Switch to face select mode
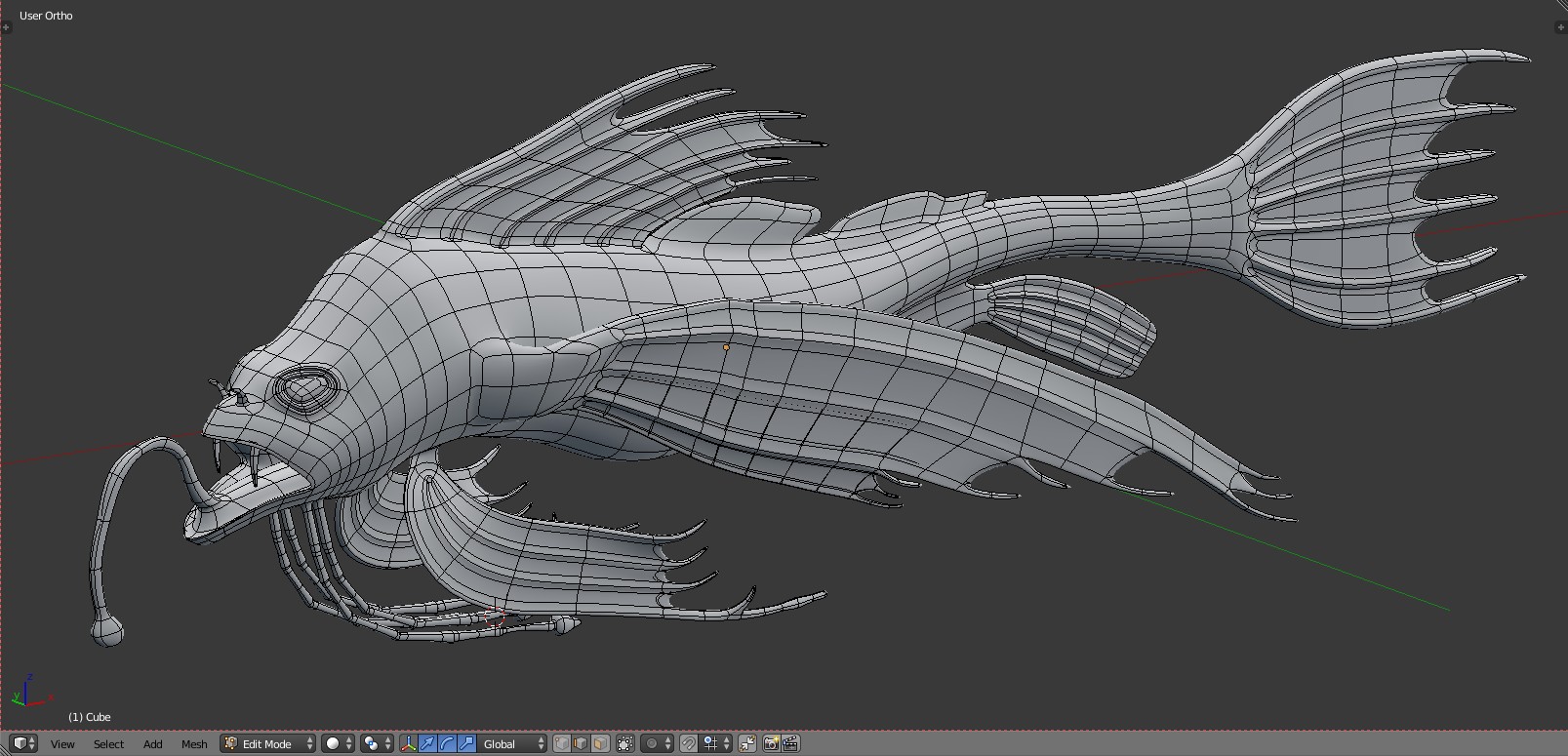The width and height of the screenshot is (1568, 756). [600, 743]
